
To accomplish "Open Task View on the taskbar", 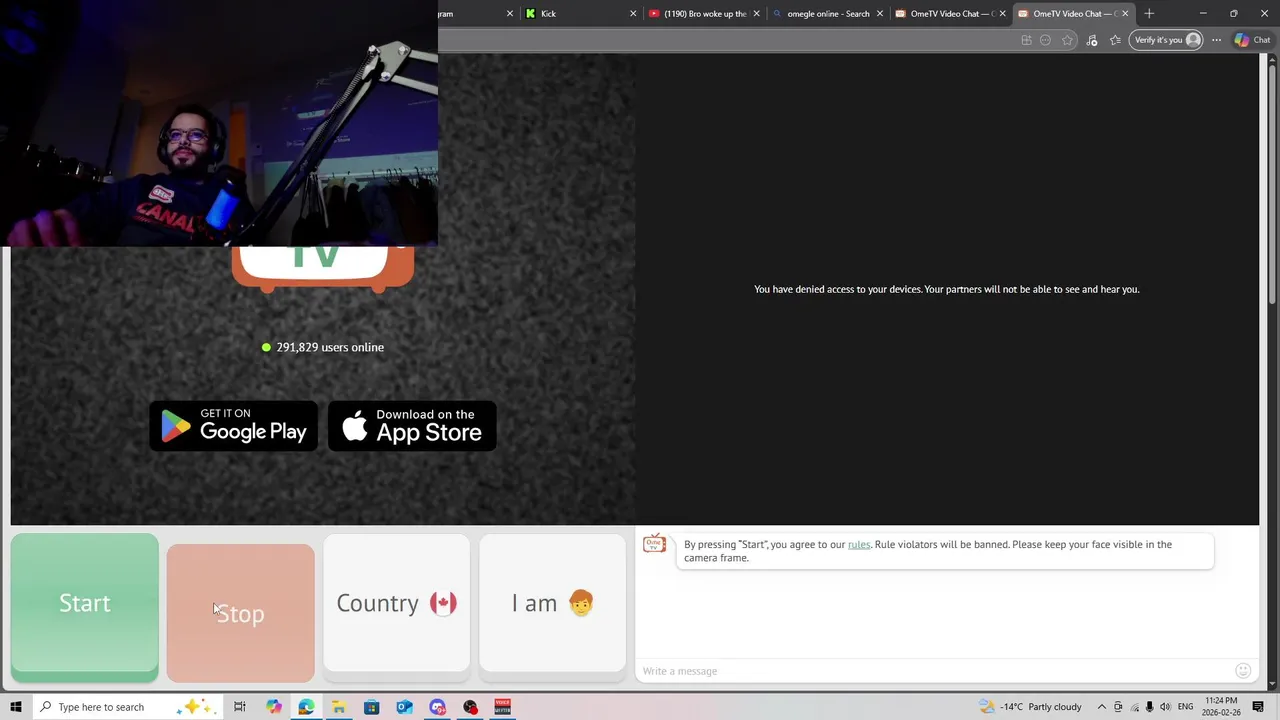I will point(240,707).
